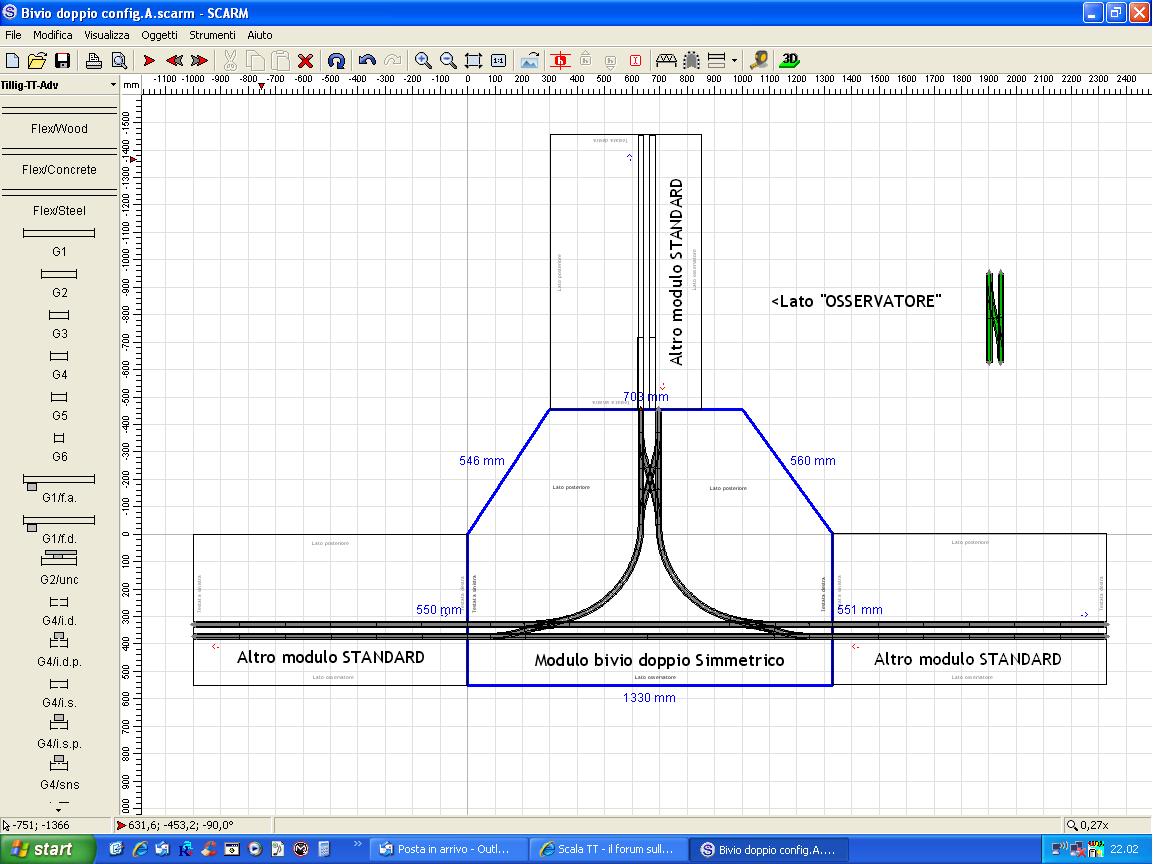The height and width of the screenshot is (864, 1156).
Task: Open the Visualizza menu
Action: (x=107, y=35)
